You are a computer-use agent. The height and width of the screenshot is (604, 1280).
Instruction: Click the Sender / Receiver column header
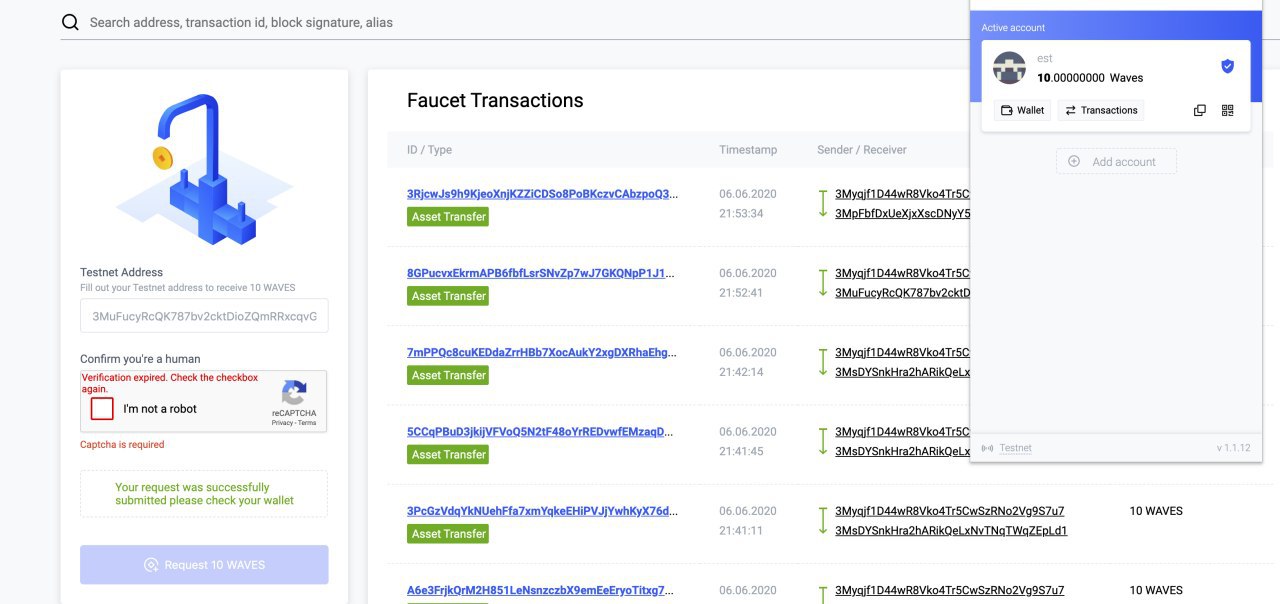pos(862,150)
